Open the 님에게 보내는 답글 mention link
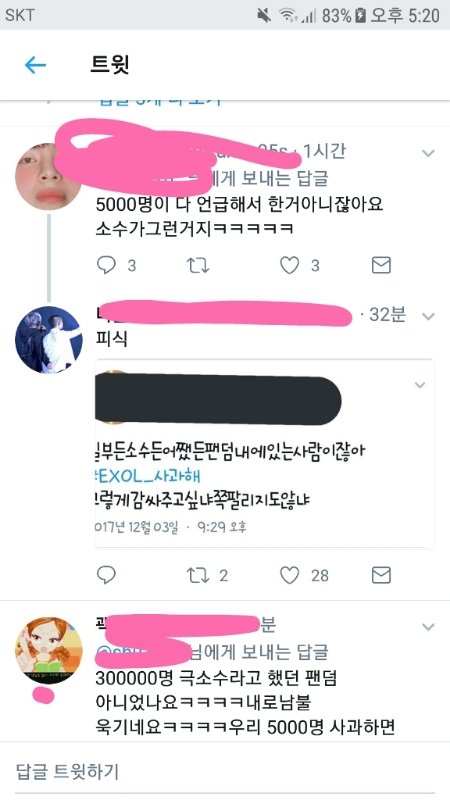The height and width of the screenshot is (800, 450). (212, 652)
